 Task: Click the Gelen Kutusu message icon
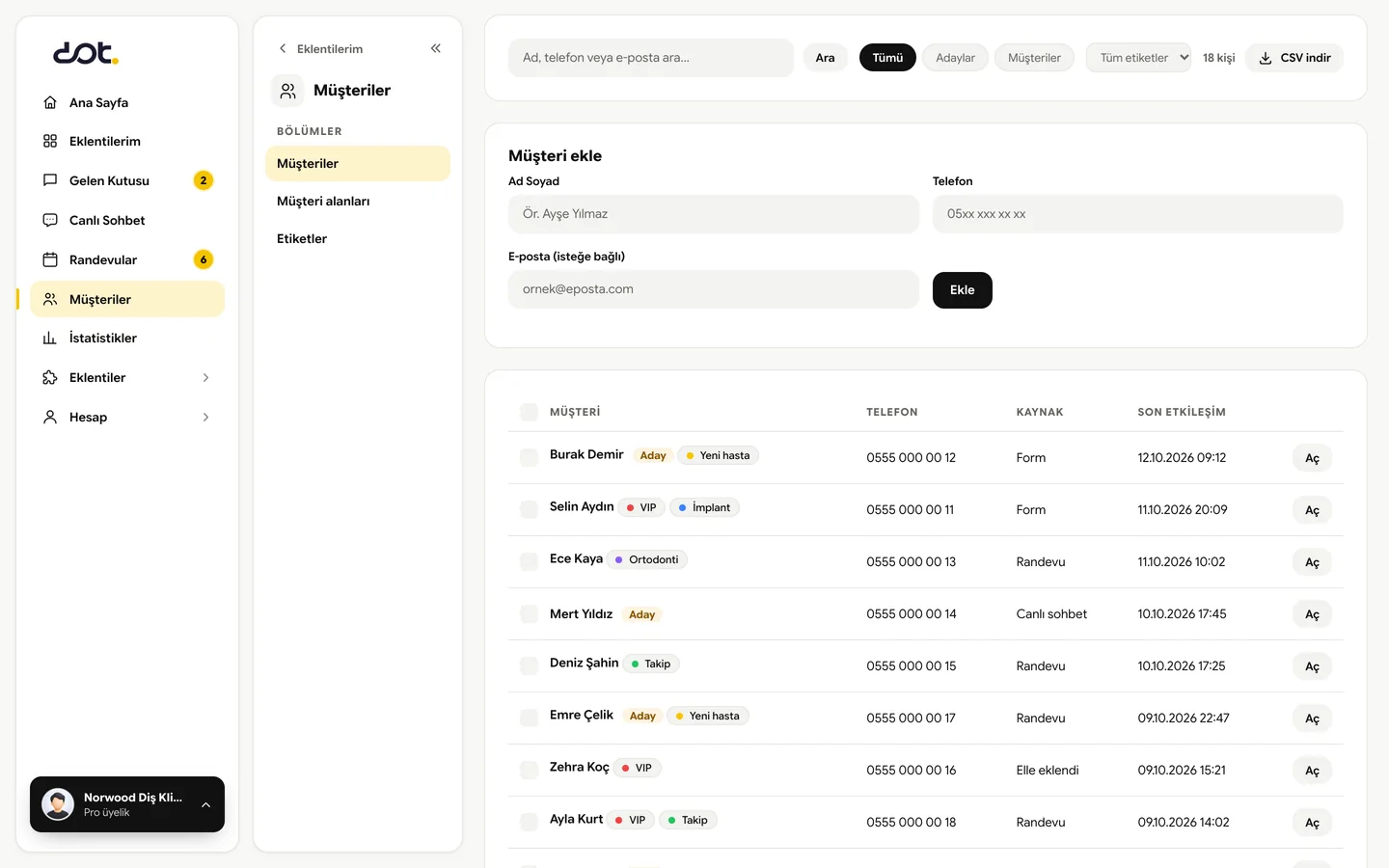coord(50,180)
